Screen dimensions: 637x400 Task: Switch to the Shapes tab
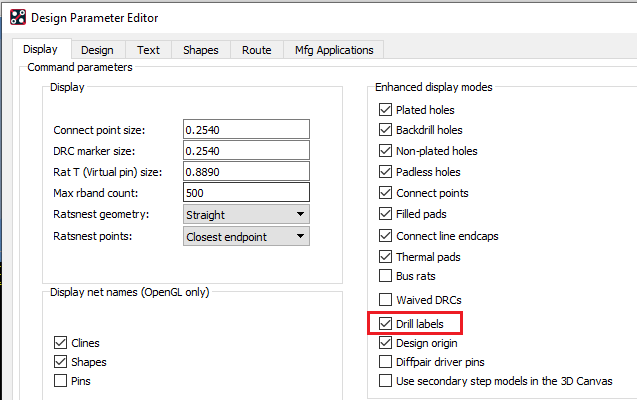(x=201, y=50)
